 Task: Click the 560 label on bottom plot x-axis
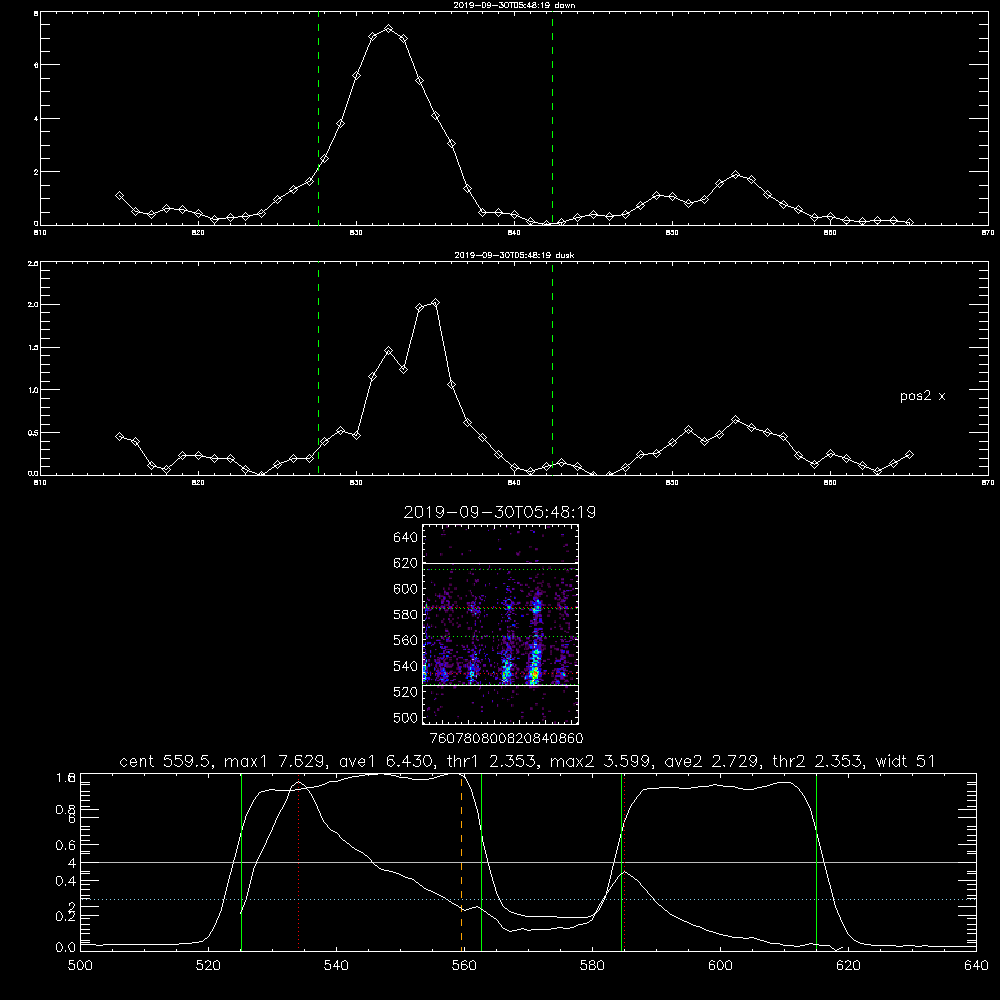pos(464,966)
